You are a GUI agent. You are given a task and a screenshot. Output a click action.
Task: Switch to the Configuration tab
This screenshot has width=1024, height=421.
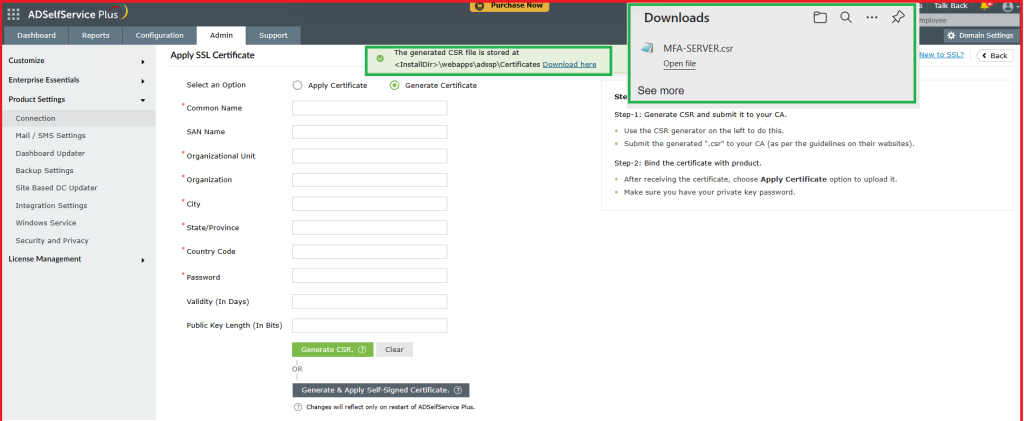click(x=159, y=35)
